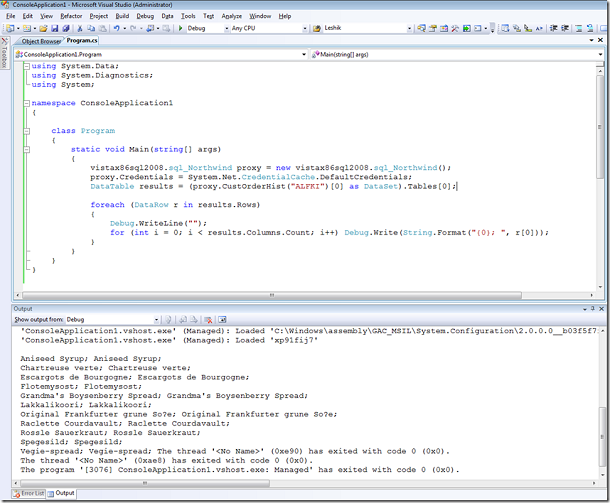Open the active files list dropdown arrow
The height and width of the screenshot is (503, 610).
coord(592,40)
